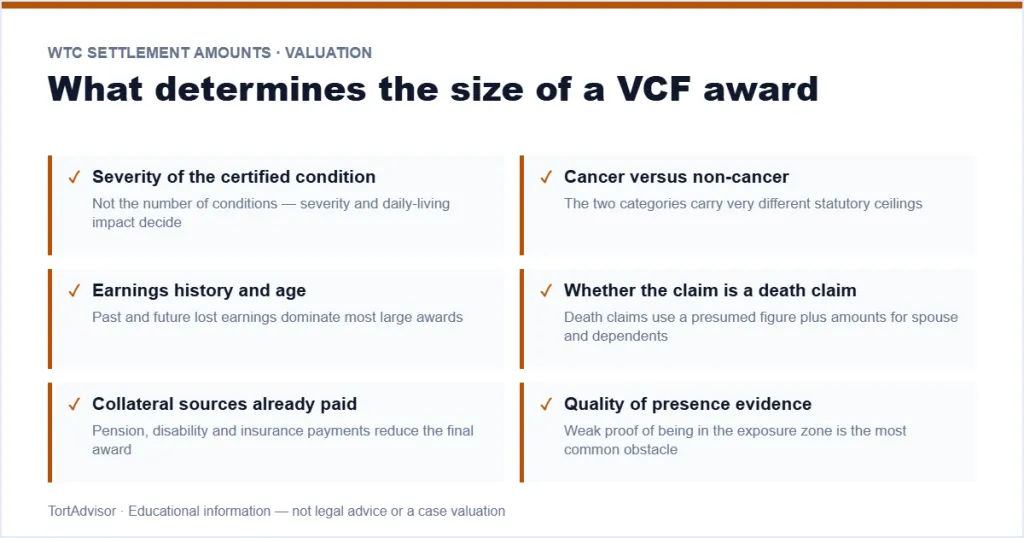
Task: Click checkmark next to Quality of presence evidence
Action: coord(546,404)
